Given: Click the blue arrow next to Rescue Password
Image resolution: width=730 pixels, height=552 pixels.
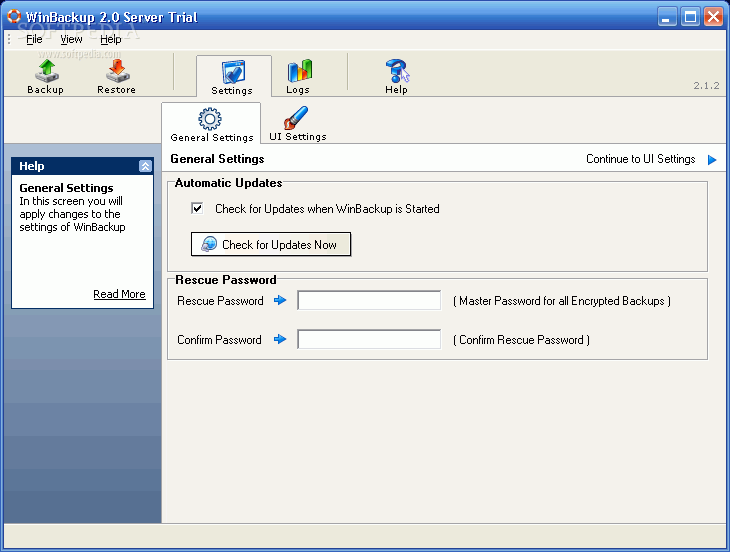Looking at the screenshot, I should (280, 300).
